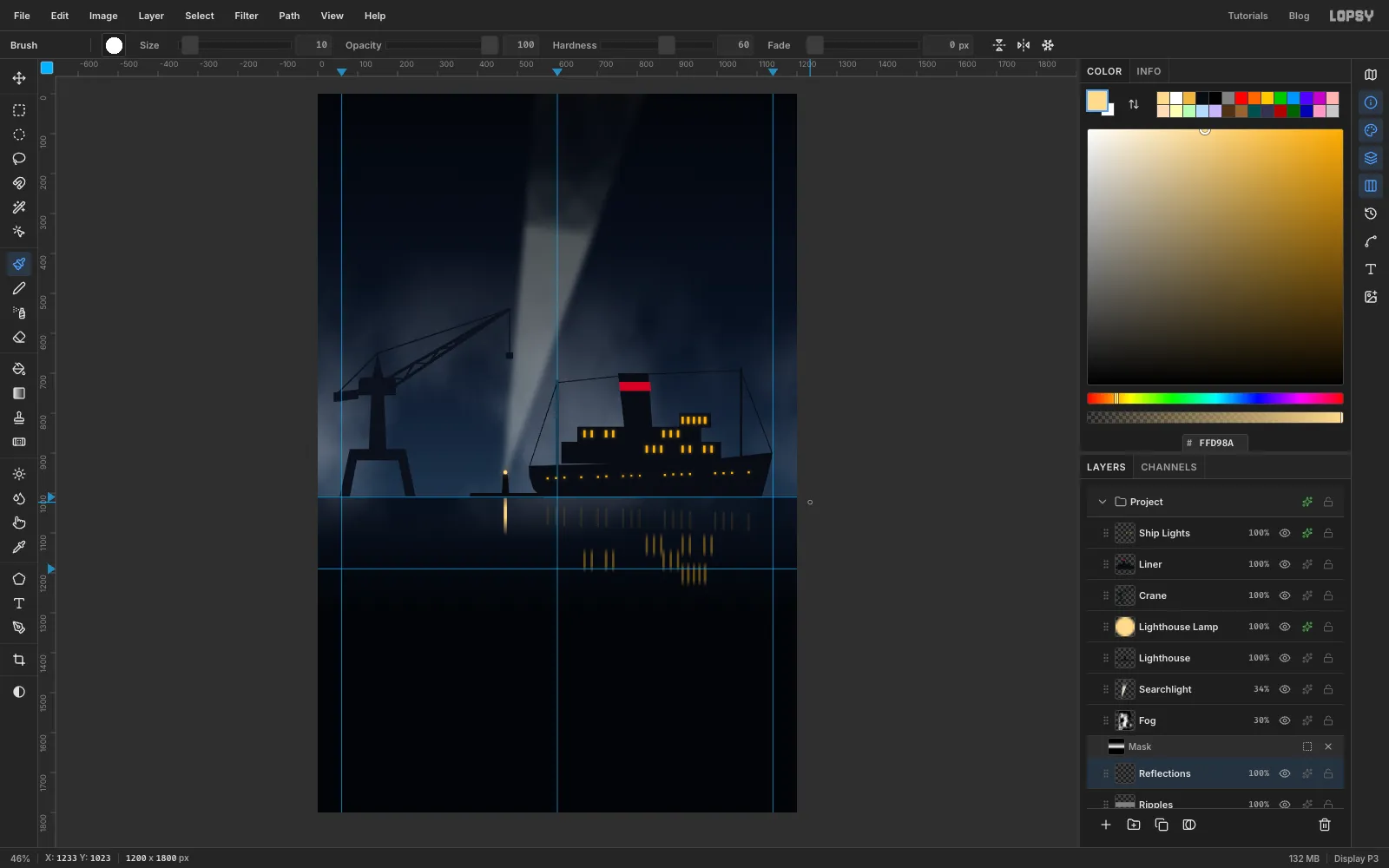Click the hex color input field
The image size is (1389, 868).
(x=1215, y=443)
